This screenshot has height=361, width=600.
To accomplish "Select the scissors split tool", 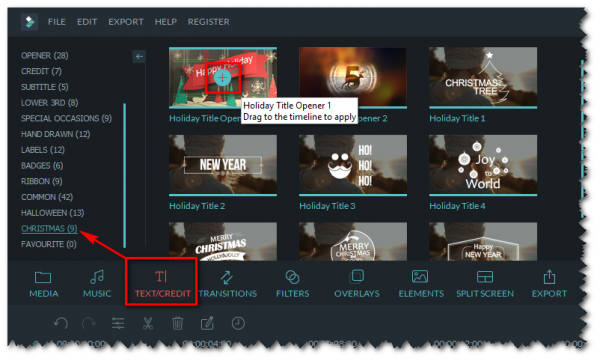I will click(x=148, y=323).
